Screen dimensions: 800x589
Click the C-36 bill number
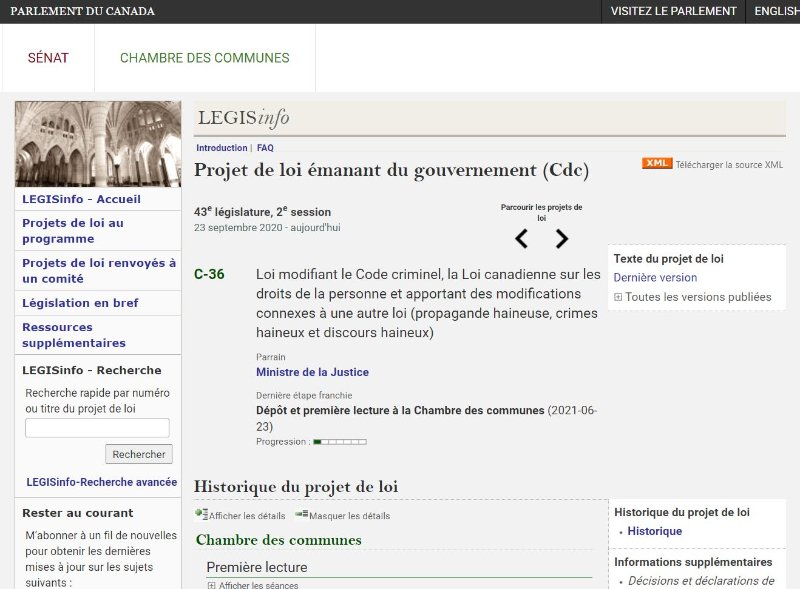(209, 274)
